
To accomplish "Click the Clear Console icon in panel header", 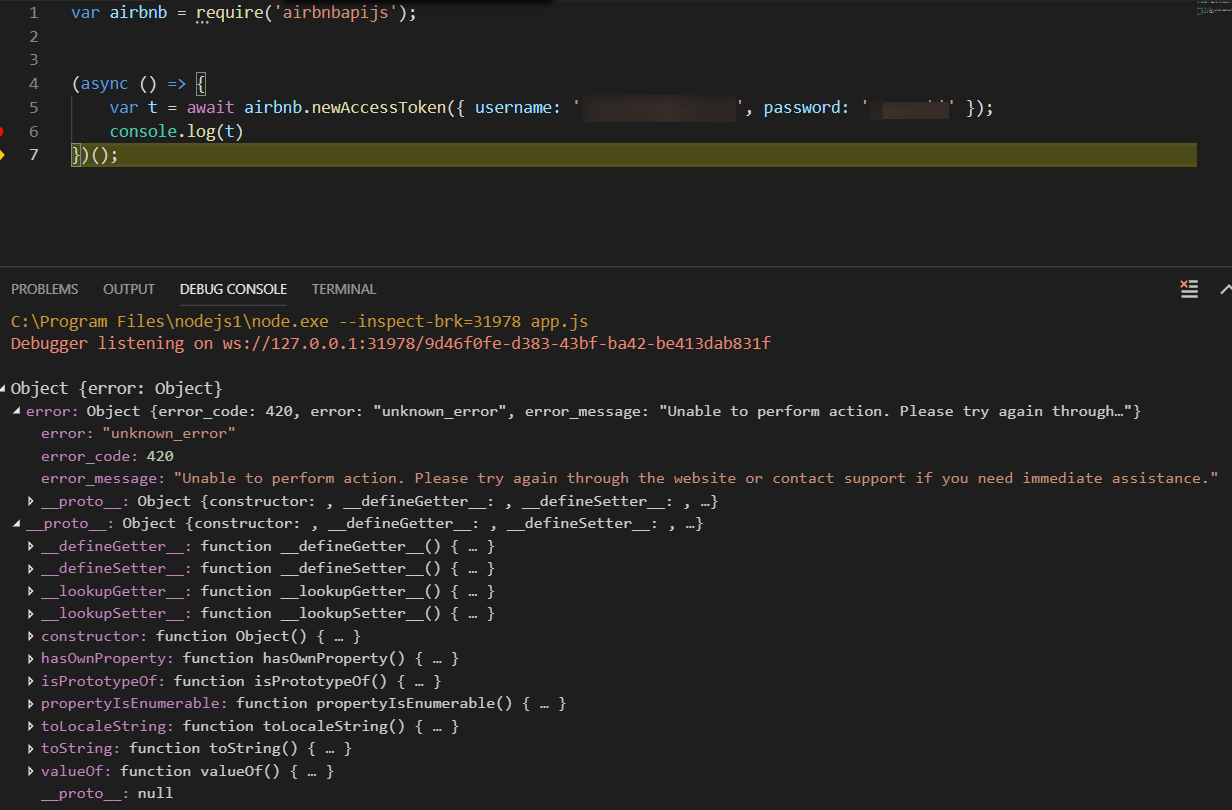I will tap(1189, 289).
